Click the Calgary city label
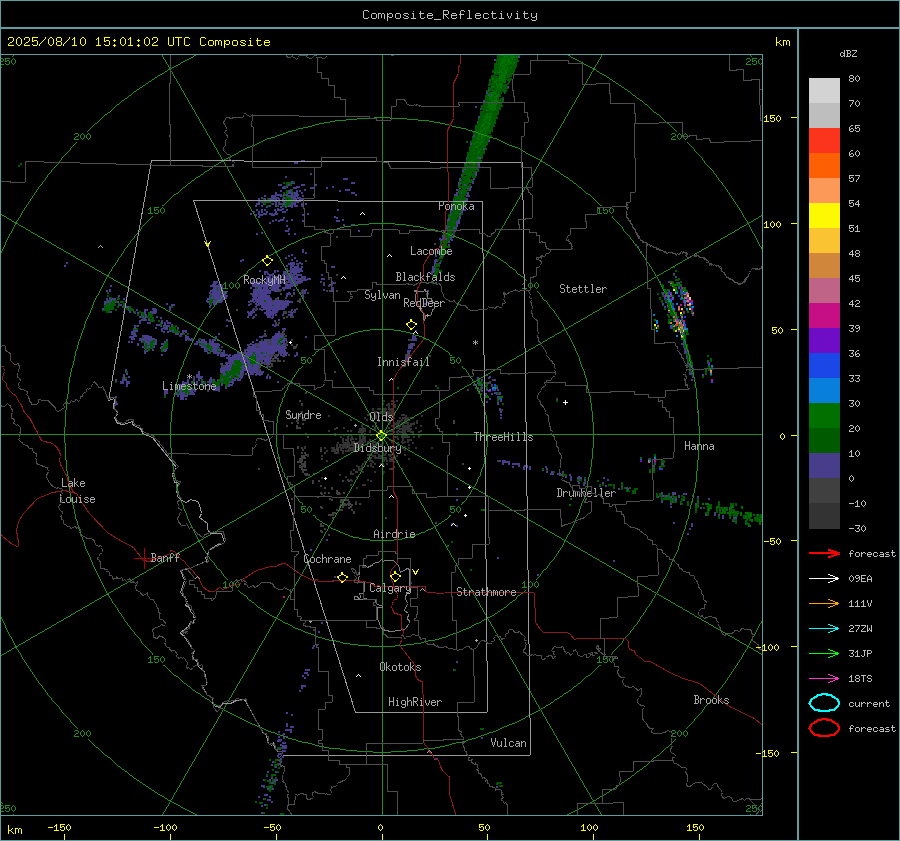 point(390,588)
